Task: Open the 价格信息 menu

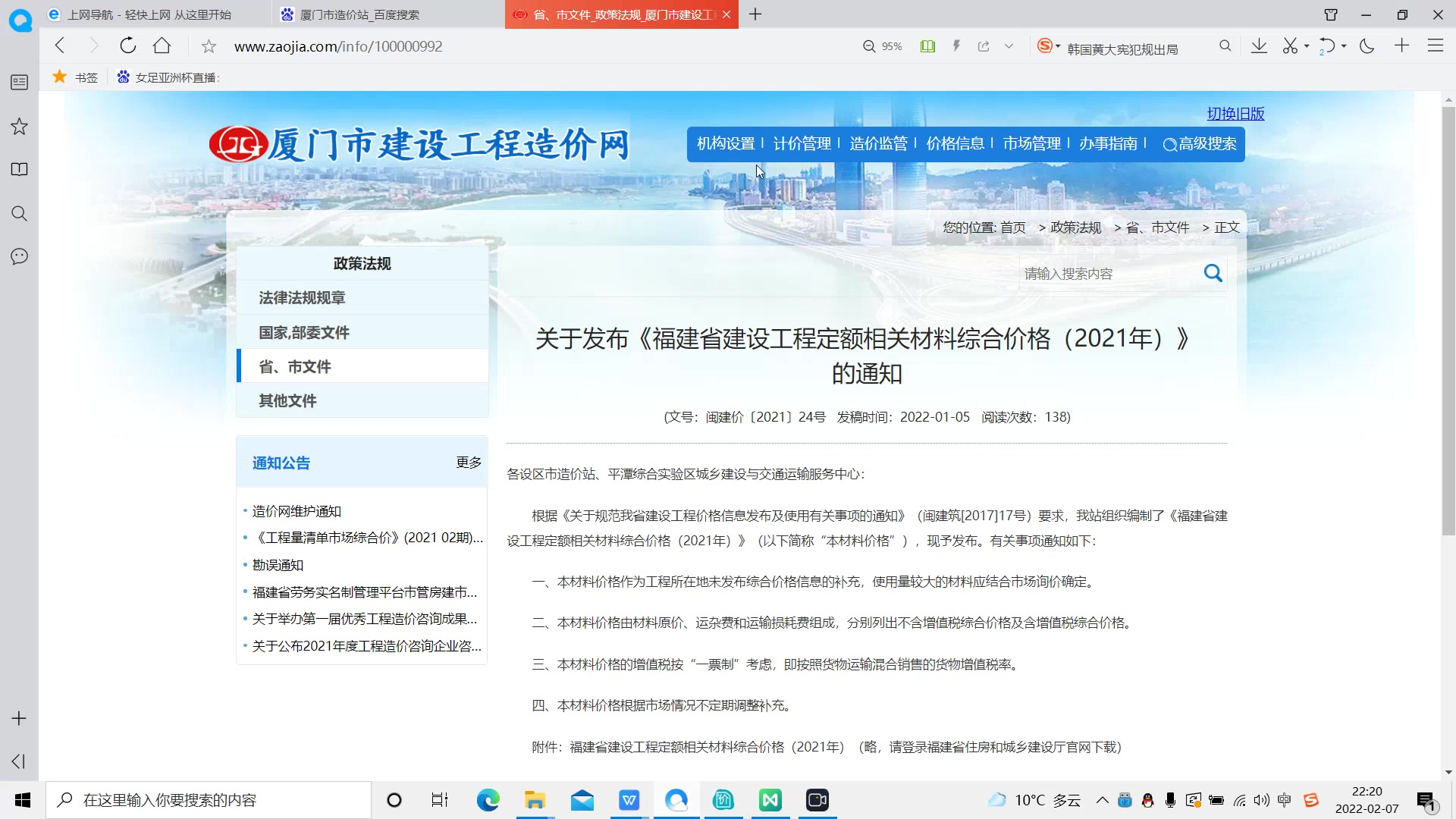Action: pyautogui.click(x=955, y=143)
